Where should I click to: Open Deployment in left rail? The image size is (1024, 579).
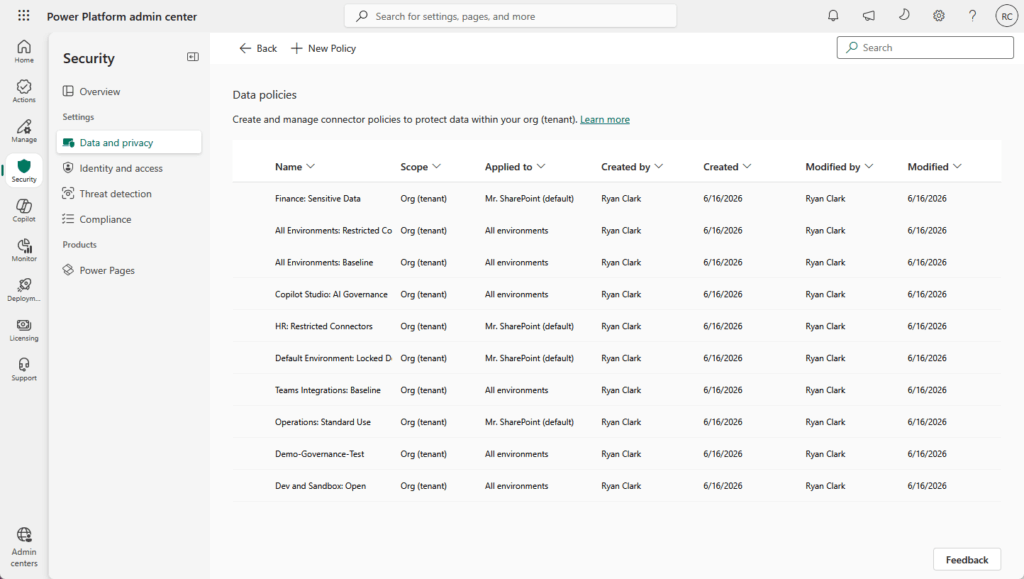pos(24,290)
